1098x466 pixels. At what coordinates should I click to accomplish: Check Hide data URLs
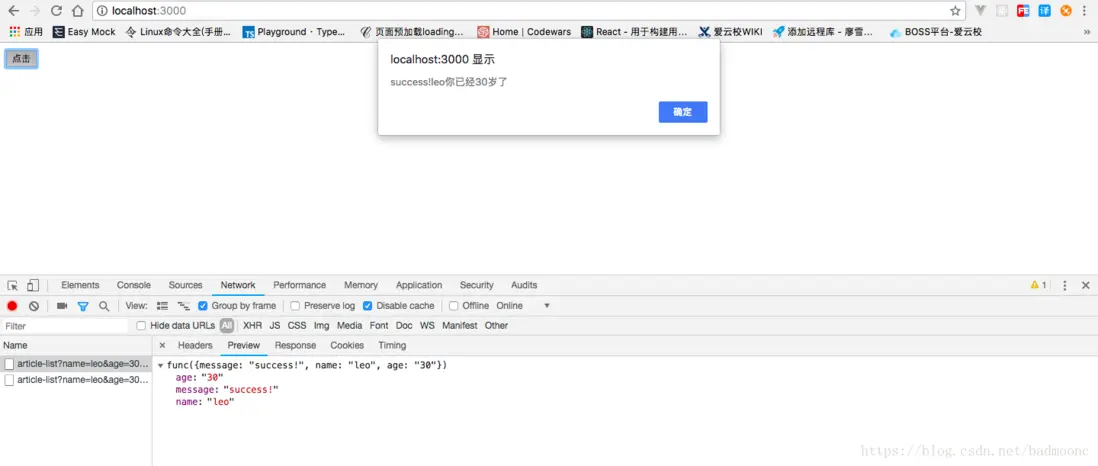point(141,326)
